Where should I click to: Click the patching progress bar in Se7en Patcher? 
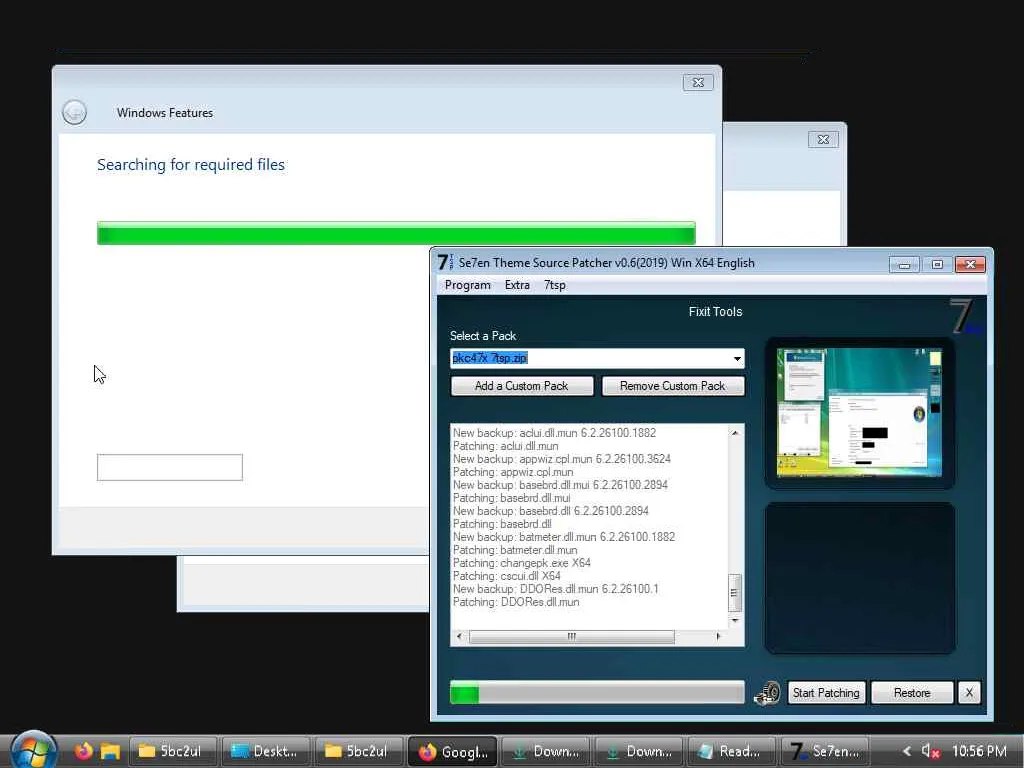click(x=597, y=693)
